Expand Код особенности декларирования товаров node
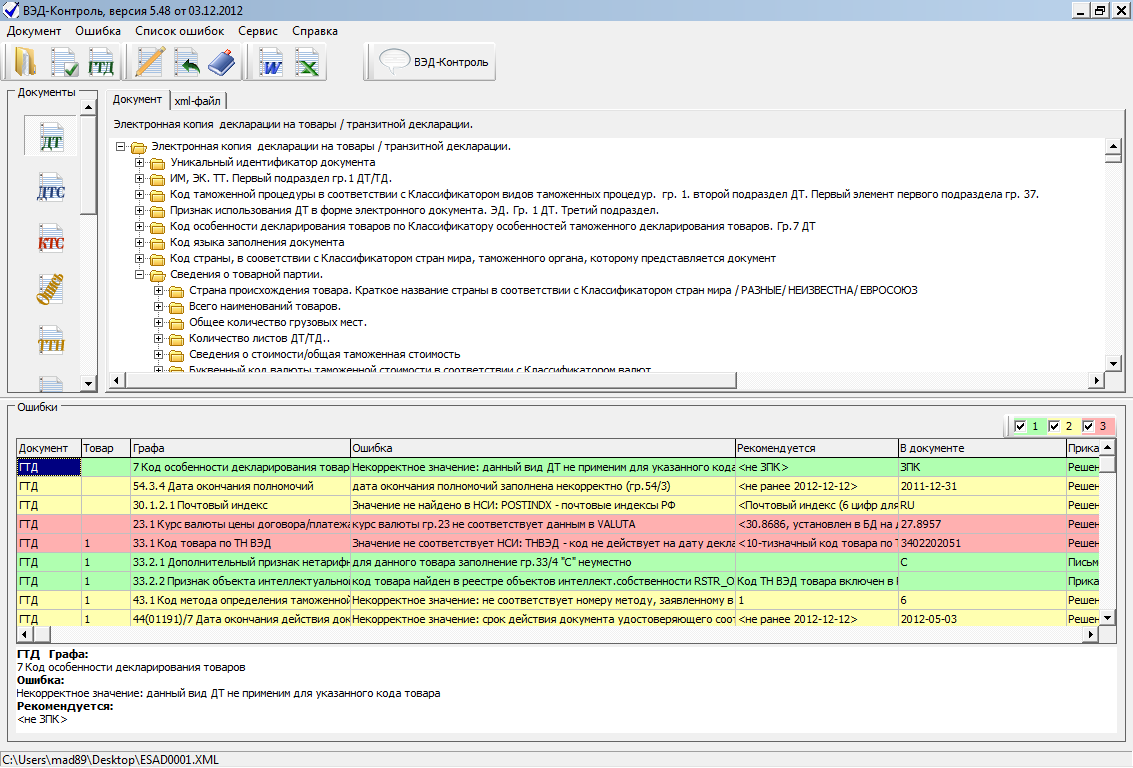This screenshot has width=1133, height=768. pyautogui.click(x=139, y=226)
